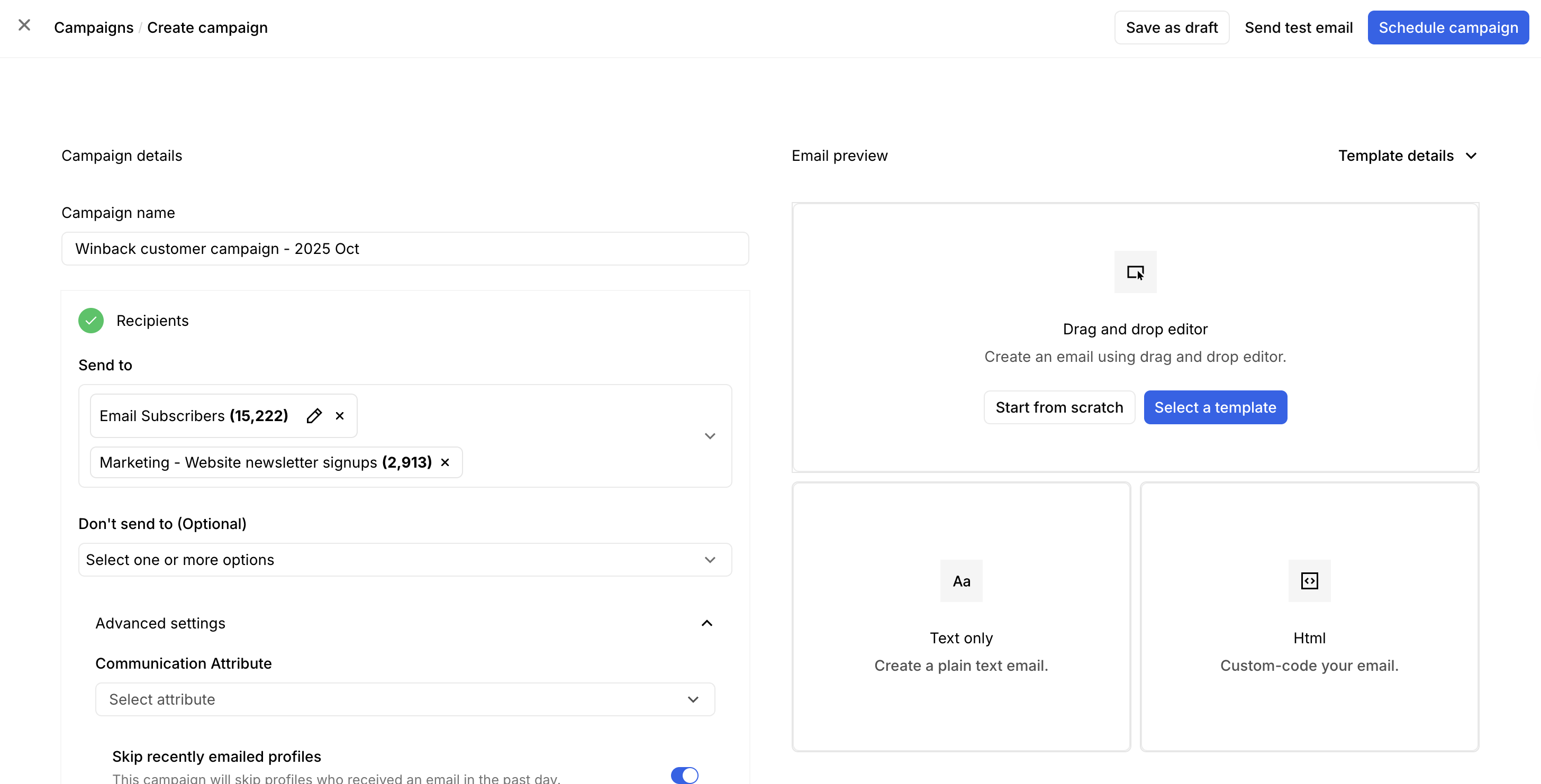Remove Marketing Website newsletter signups chip
Screen dimensions: 1541x784
[445, 462]
